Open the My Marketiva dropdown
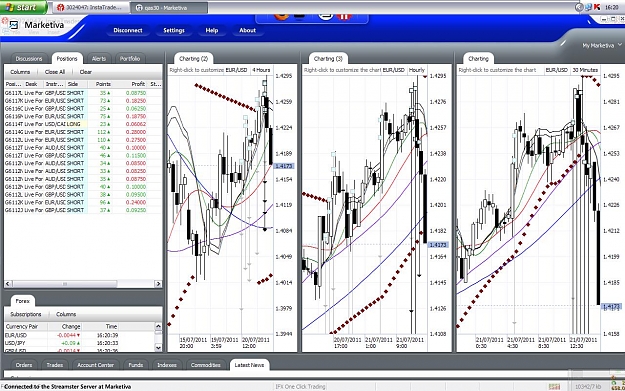 tap(601, 45)
